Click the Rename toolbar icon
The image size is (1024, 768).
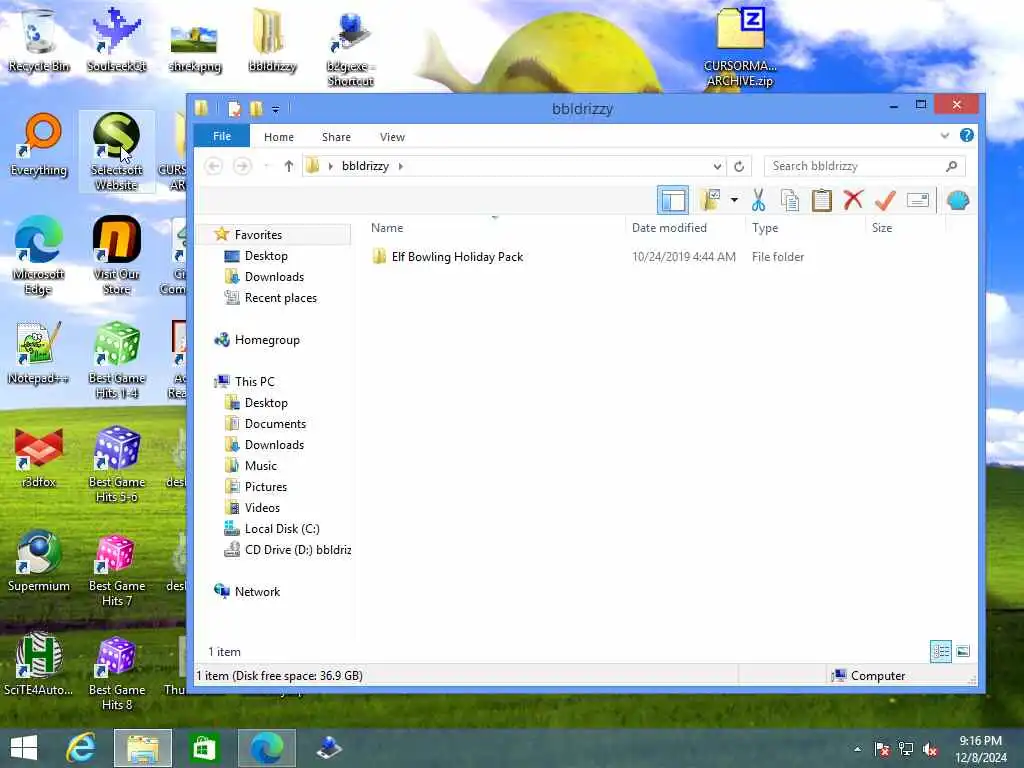tap(918, 200)
